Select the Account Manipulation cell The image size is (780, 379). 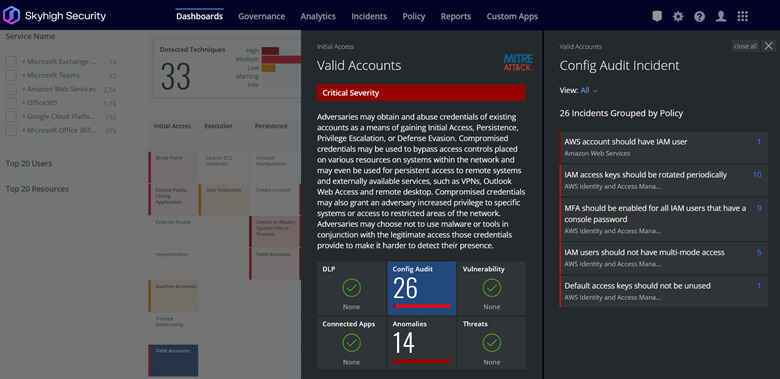tap(275, 167)
